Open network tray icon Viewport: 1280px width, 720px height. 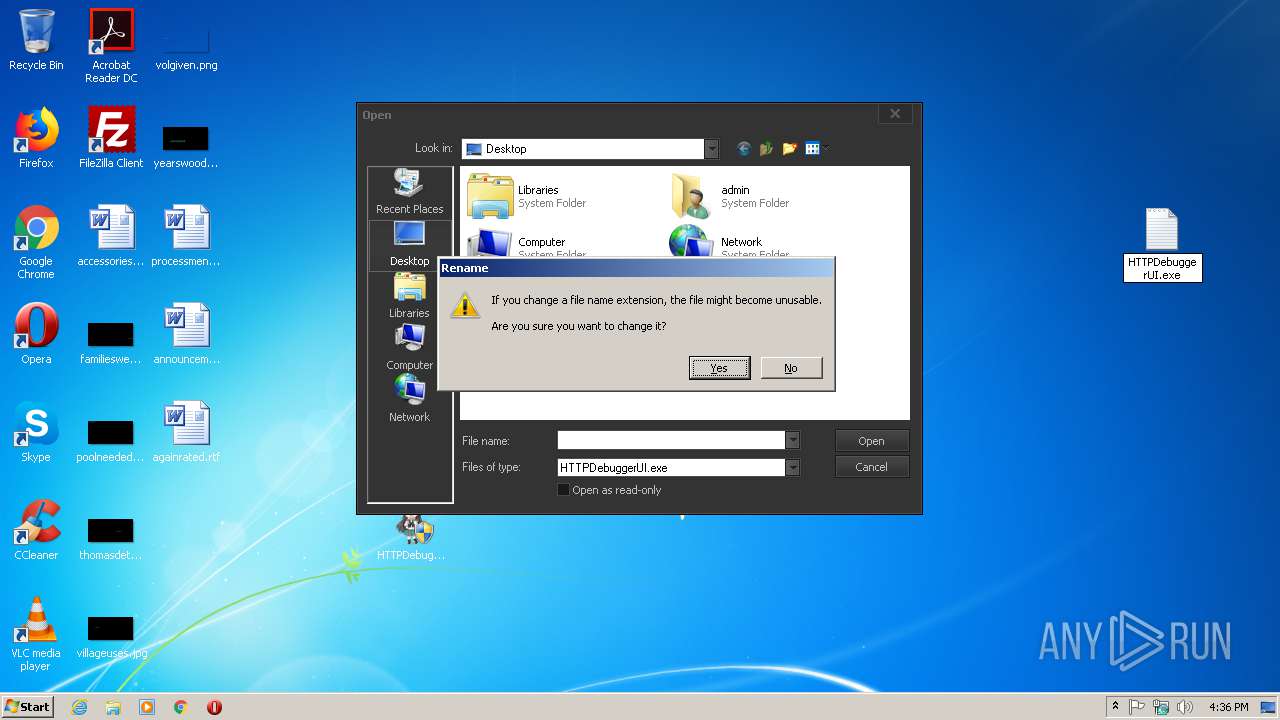[1161, 706]
